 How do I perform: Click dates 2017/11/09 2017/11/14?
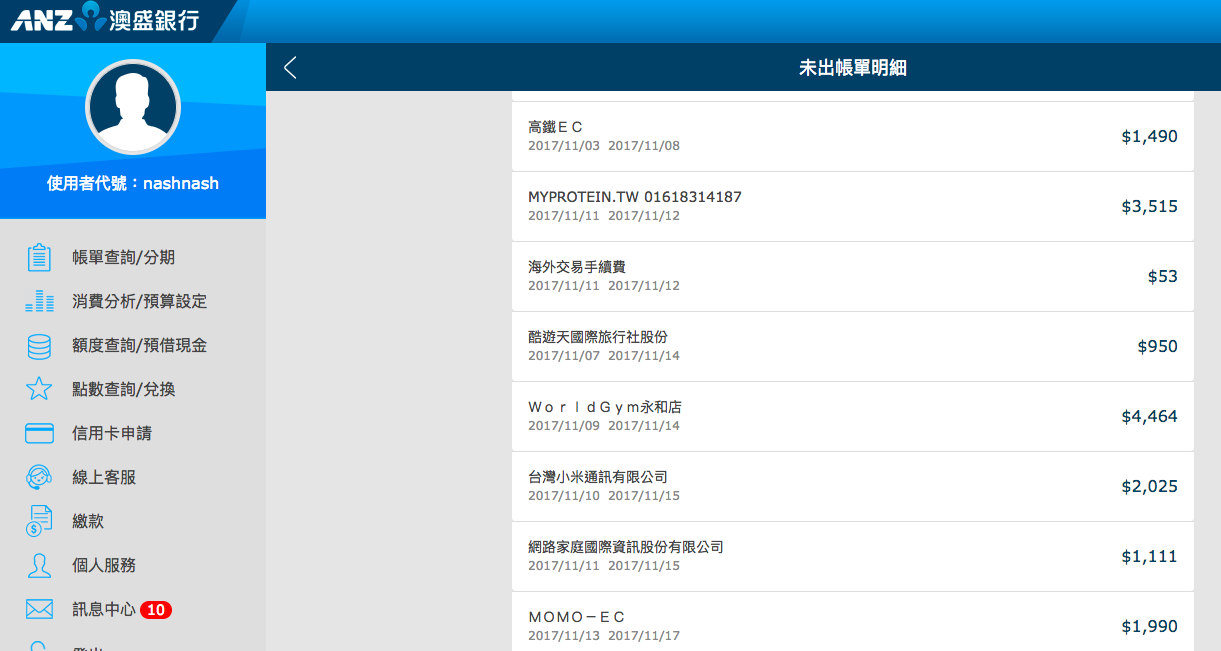(604, 426)
